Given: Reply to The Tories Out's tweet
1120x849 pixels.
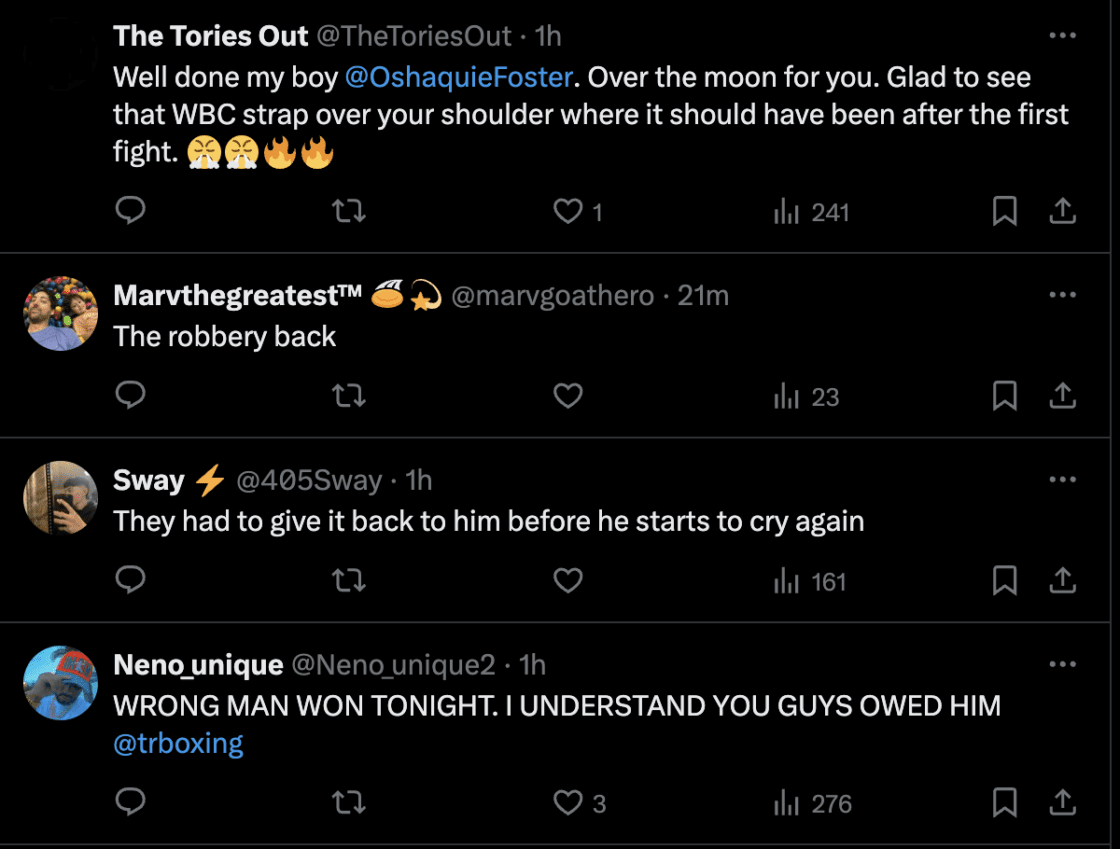Looking at the screenshot, I should click(131, 211).
